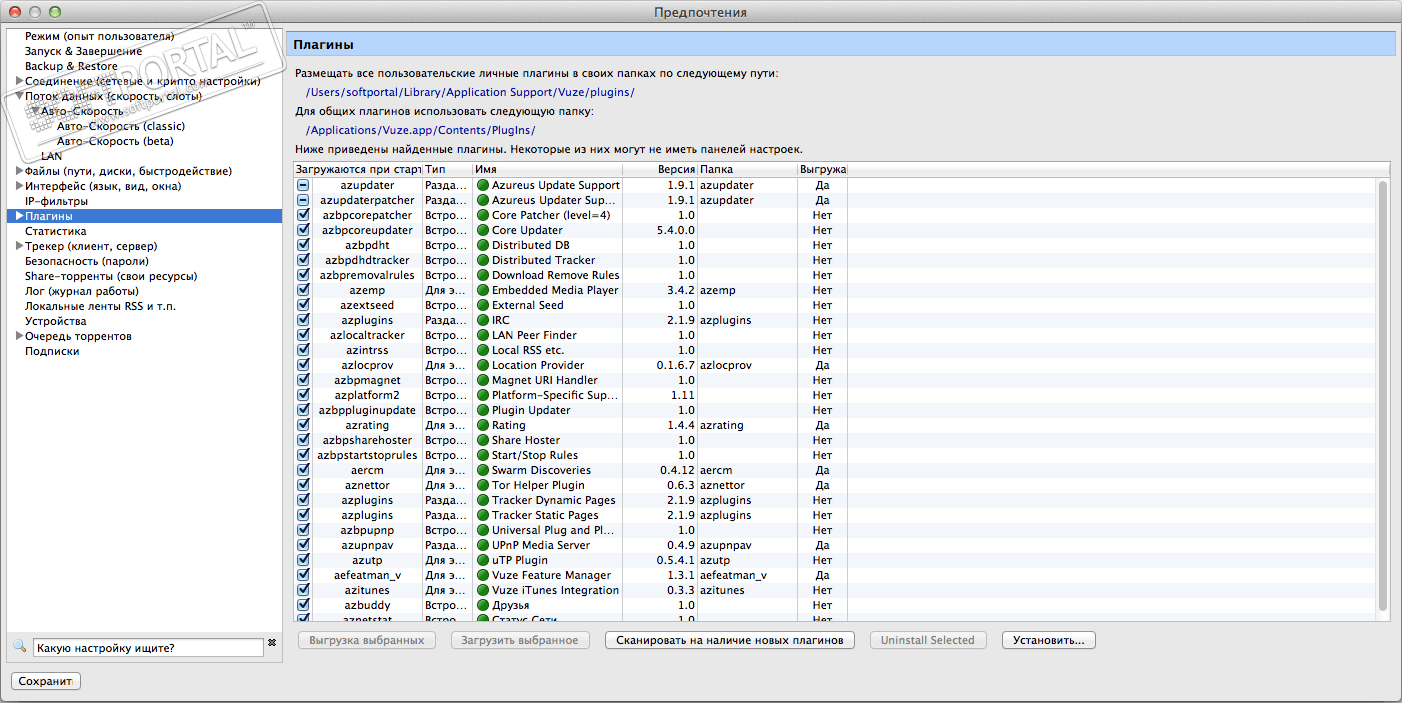Expand the Интерфейс tree node
Screen dimensions: 1402x703
point(19,186)
